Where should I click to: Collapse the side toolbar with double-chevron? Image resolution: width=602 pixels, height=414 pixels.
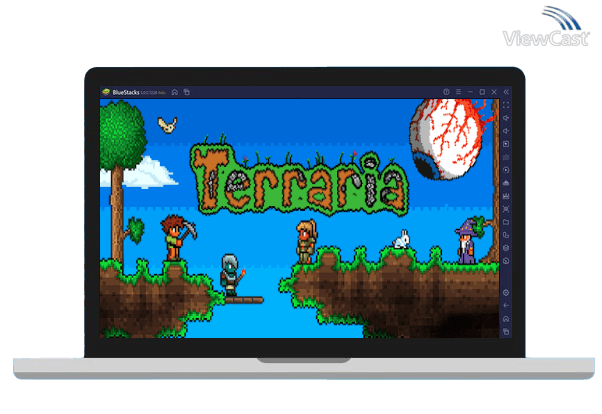point(506,92)
